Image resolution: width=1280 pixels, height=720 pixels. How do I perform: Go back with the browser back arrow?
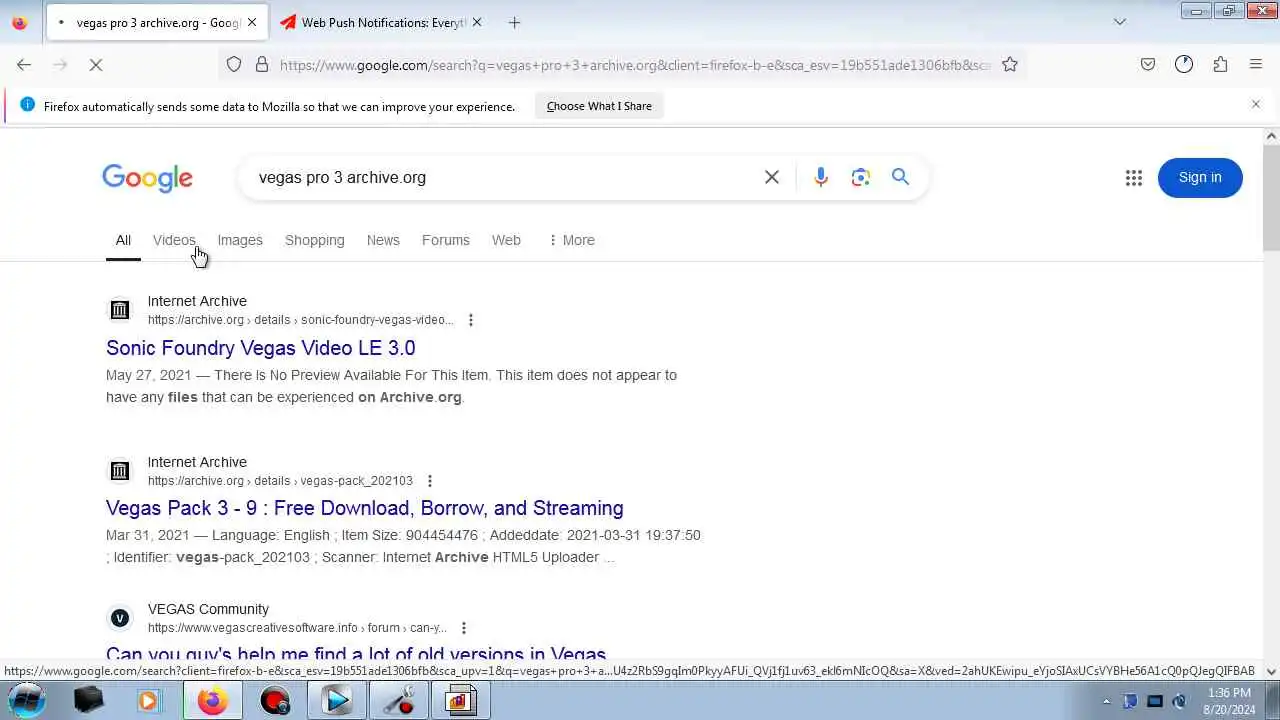pos(24,65)
